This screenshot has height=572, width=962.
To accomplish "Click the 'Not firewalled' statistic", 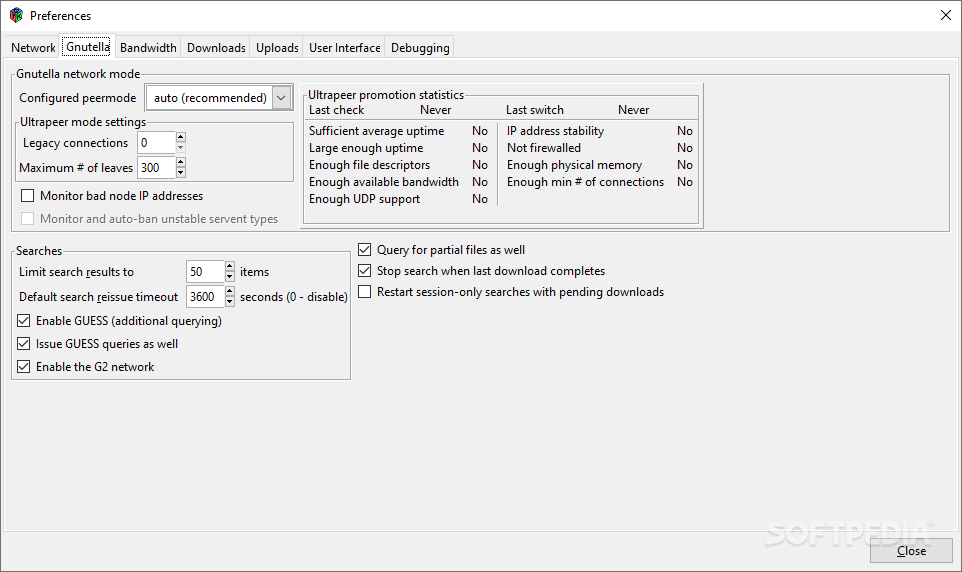I will [x=544, y=148].
